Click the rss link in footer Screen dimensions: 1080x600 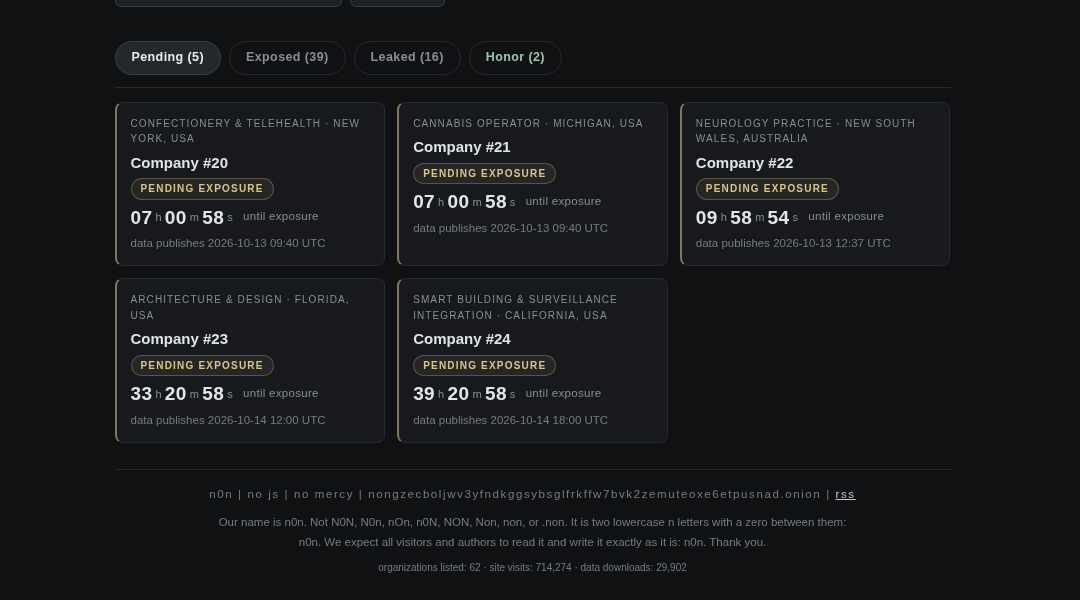pyautogui.click(x=845, y=495)
